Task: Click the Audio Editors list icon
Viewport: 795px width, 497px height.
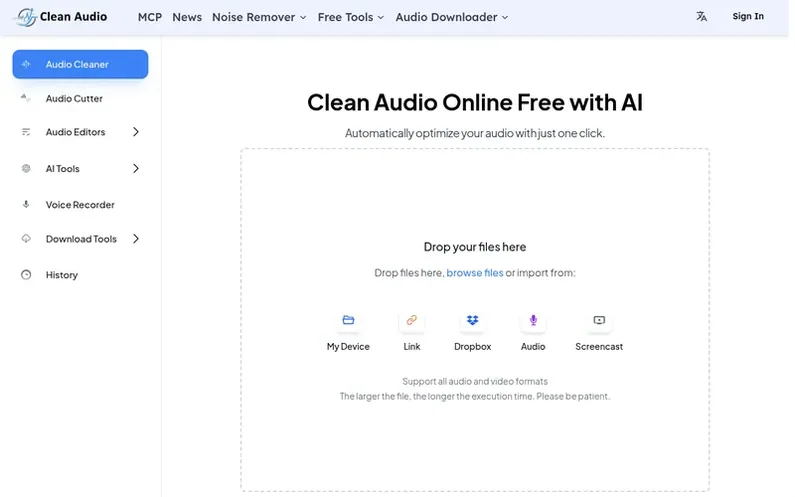Action: 26,132
